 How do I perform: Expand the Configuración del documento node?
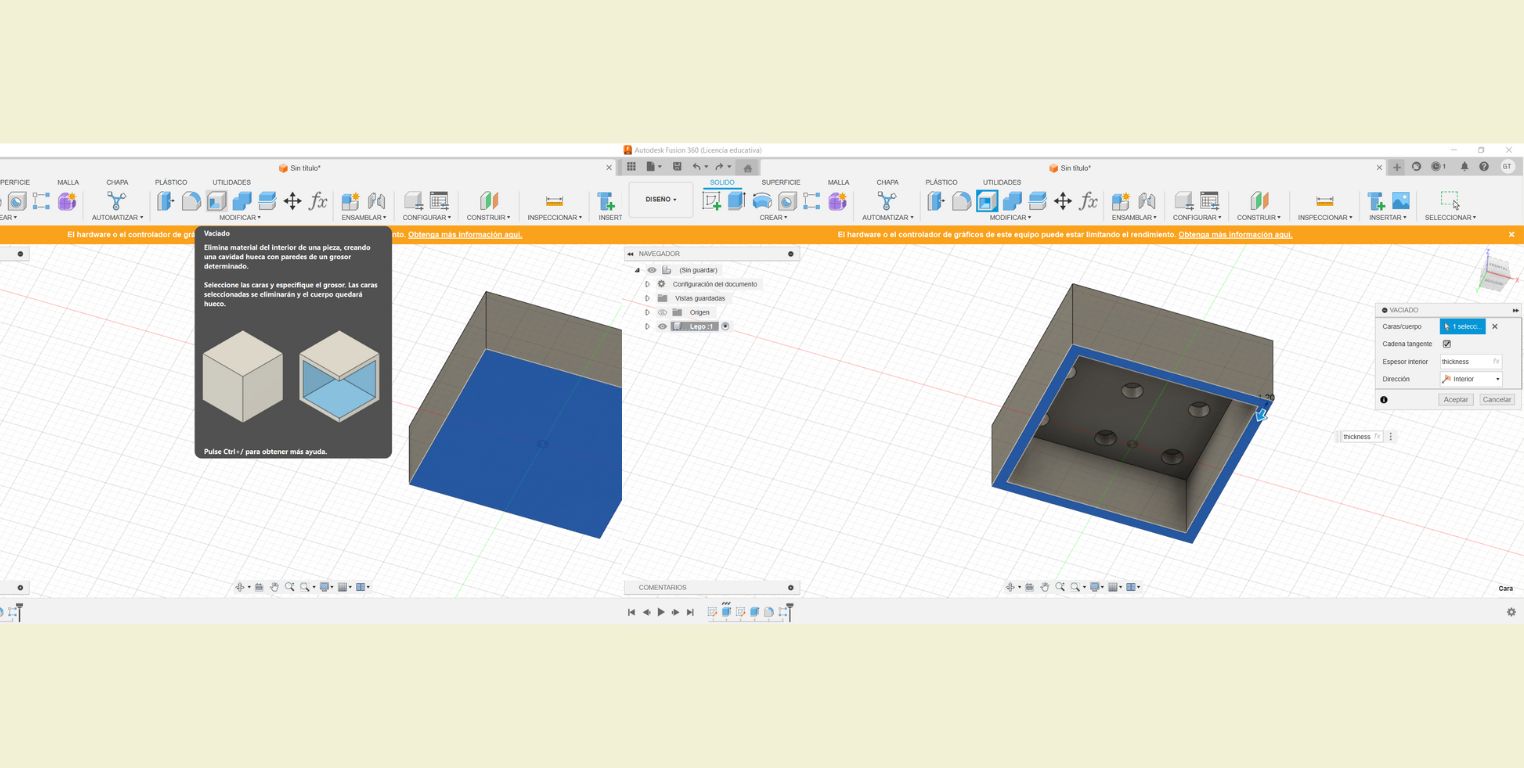pos(647,284)
